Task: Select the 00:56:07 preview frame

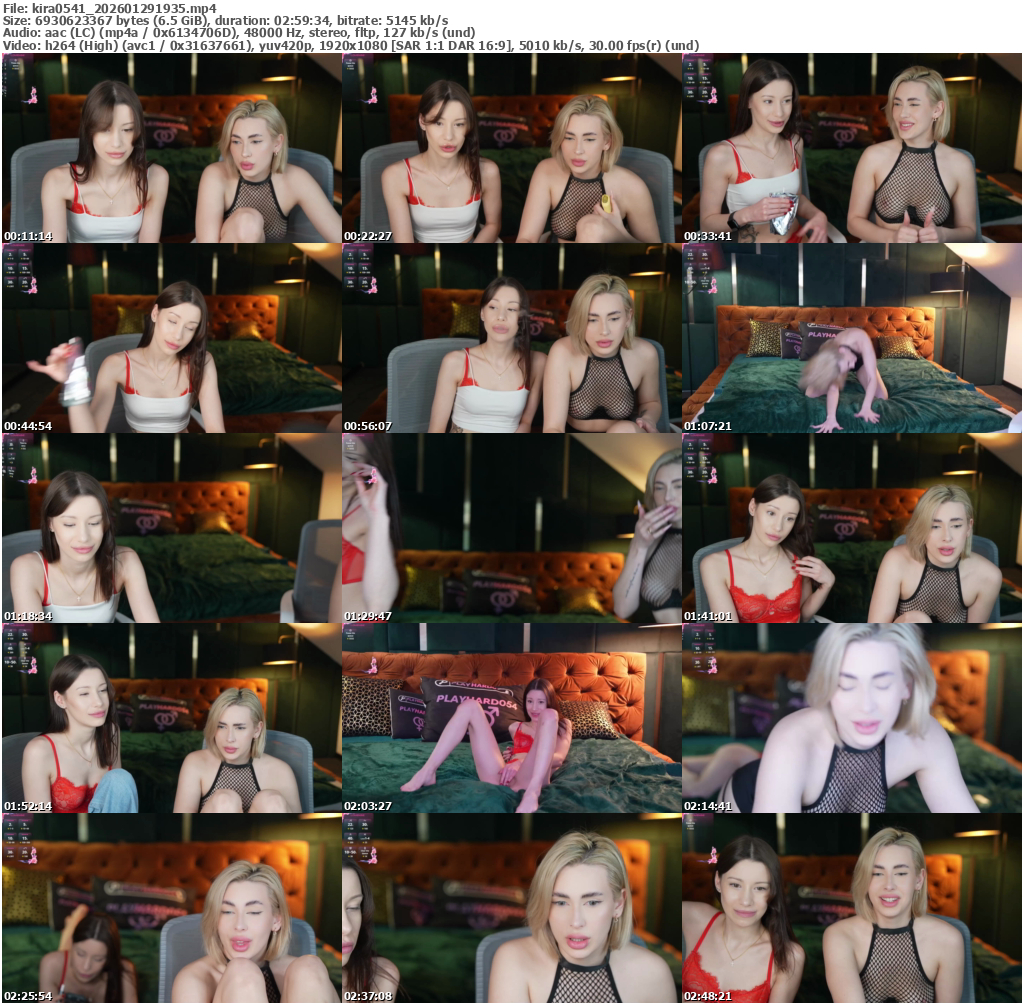Action: point(511,338)
